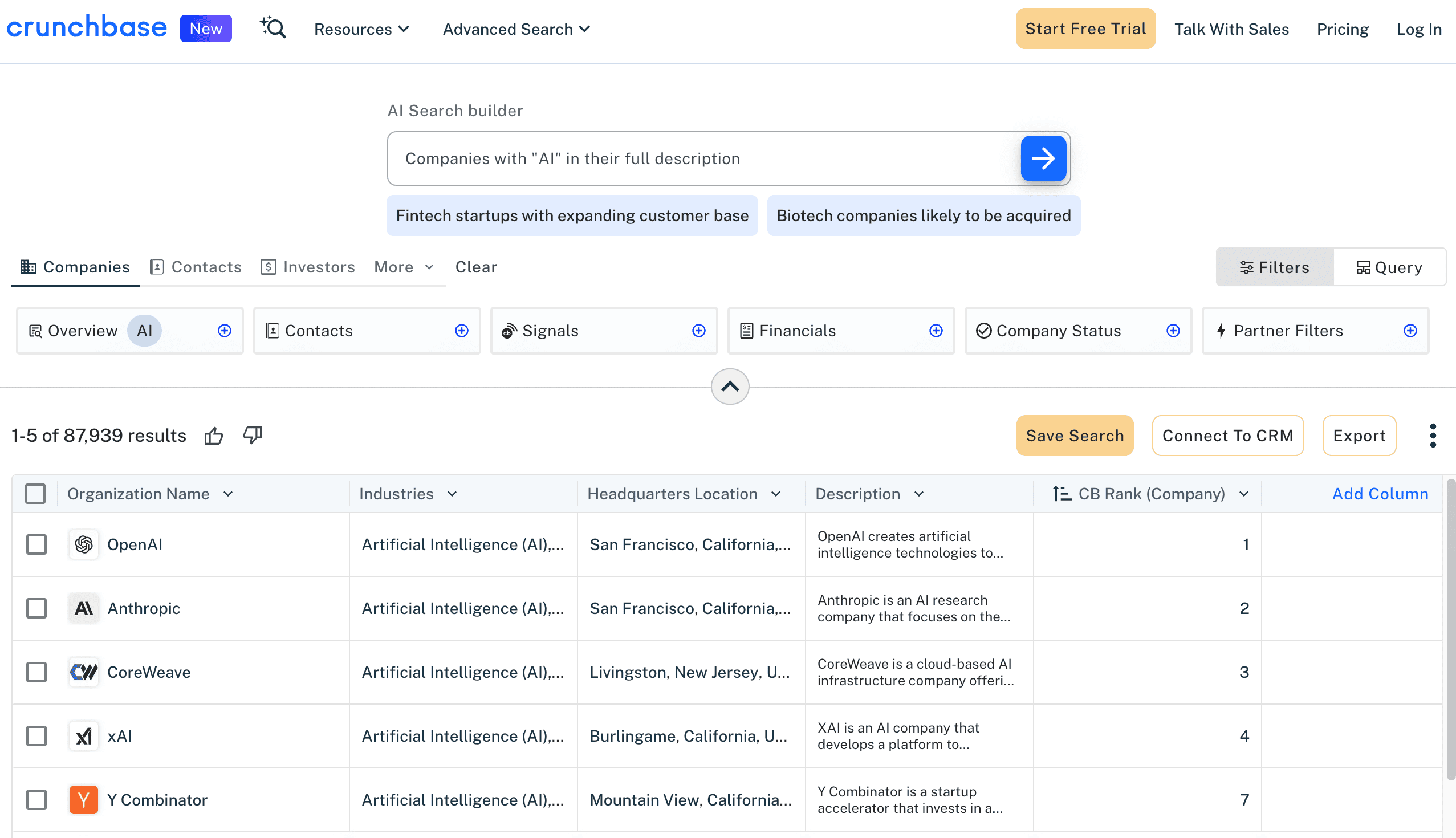Select the Contacts tab
The image size is (1456, 838).
click(x=195, y=267)
